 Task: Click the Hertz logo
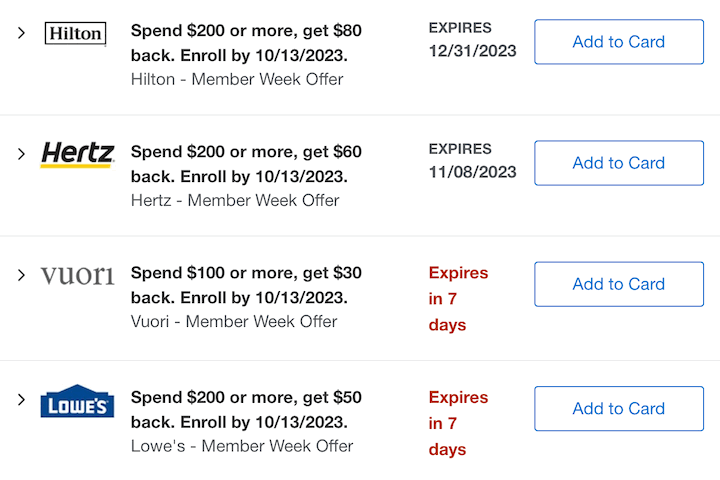coord(77,154)
